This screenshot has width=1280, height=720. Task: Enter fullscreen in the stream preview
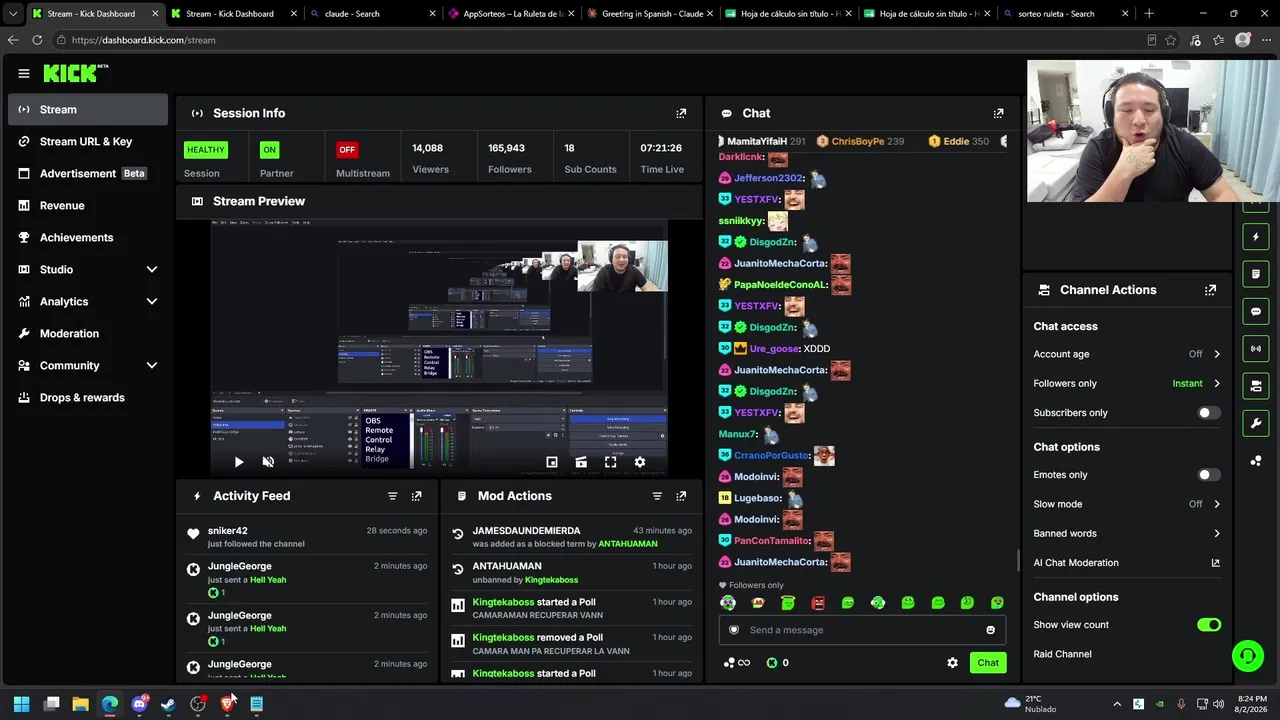coord(610,462)
